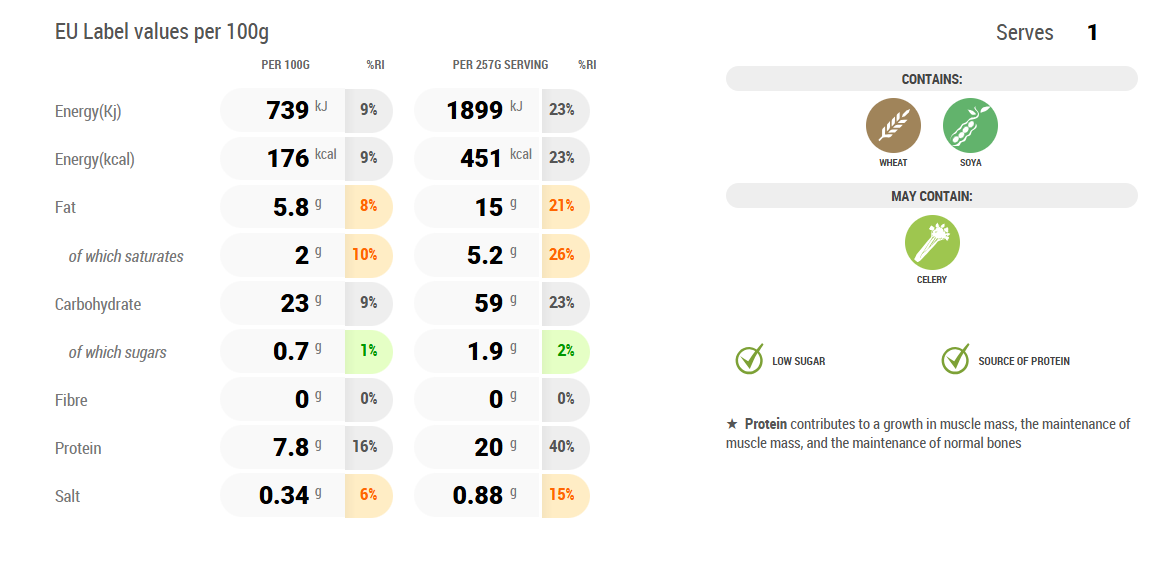The height and width of the screenshot is (562, 1152).
Task: Click the Per 257g Serving column header
Action: [x=500, y=65]
